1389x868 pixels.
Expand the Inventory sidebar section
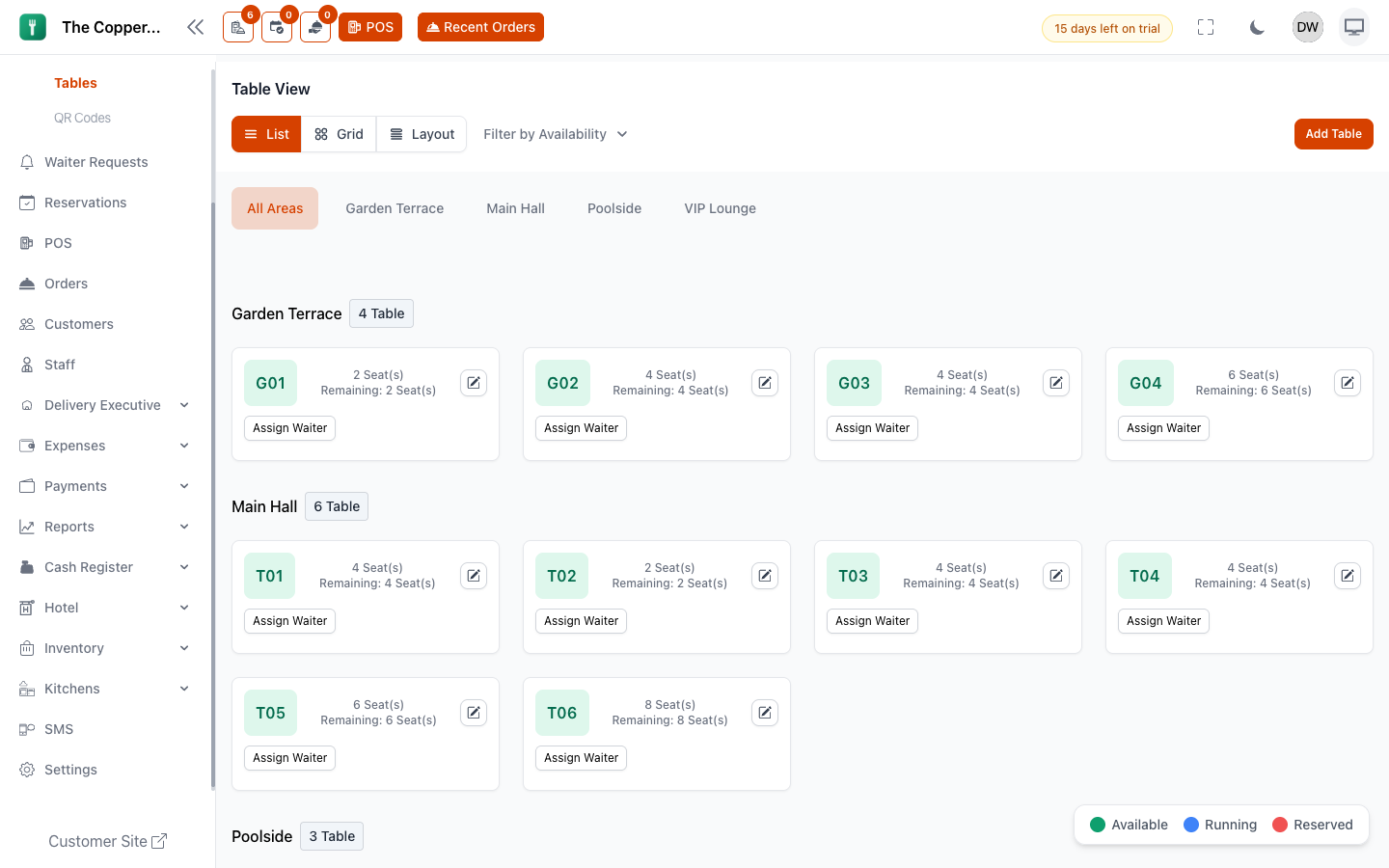(x=104, y=648)
